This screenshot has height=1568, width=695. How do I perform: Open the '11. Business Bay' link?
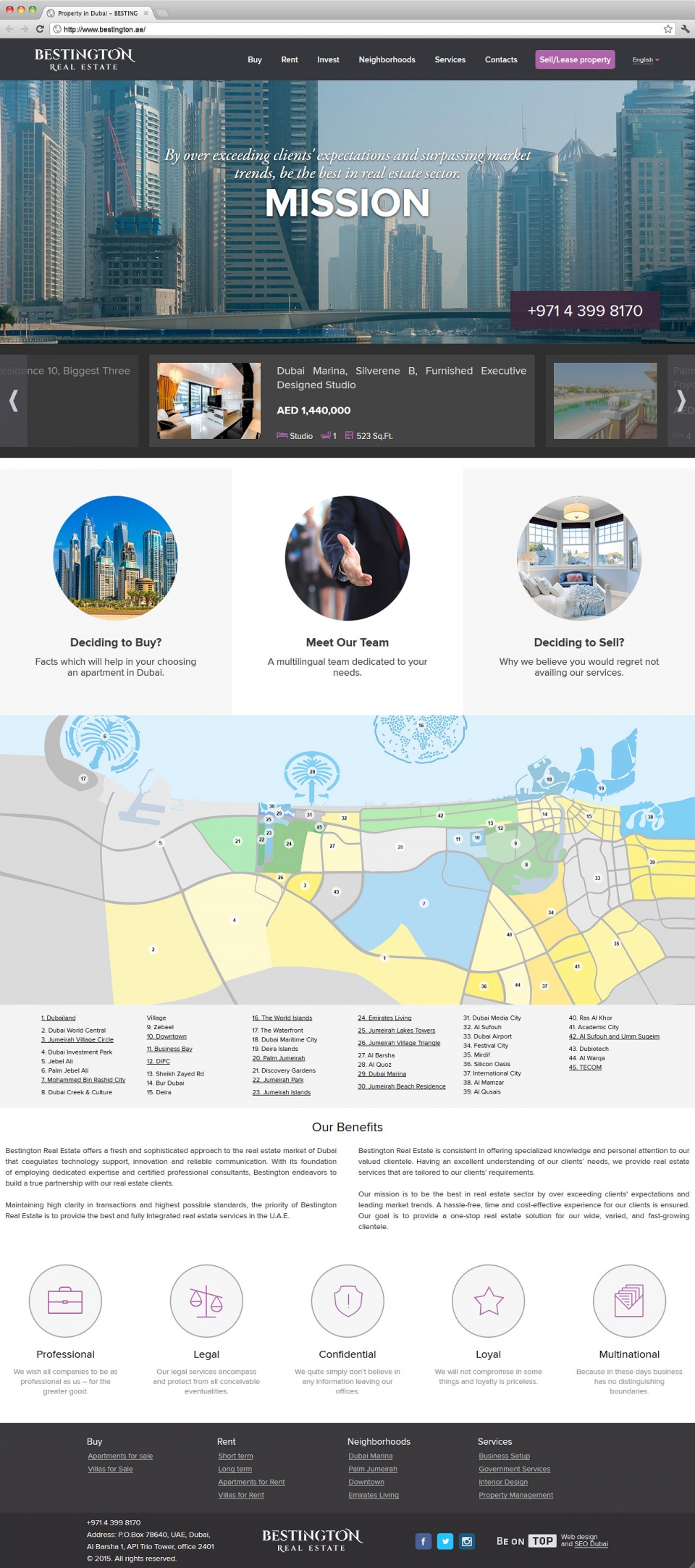click(169, 1049)
